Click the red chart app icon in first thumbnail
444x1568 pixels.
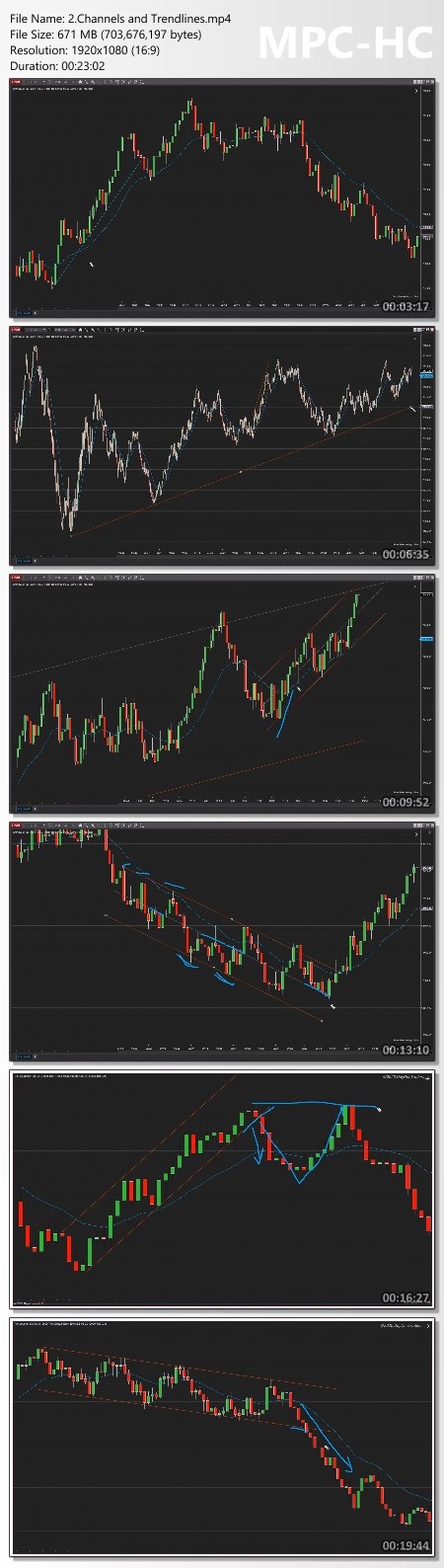pos(16,83)
